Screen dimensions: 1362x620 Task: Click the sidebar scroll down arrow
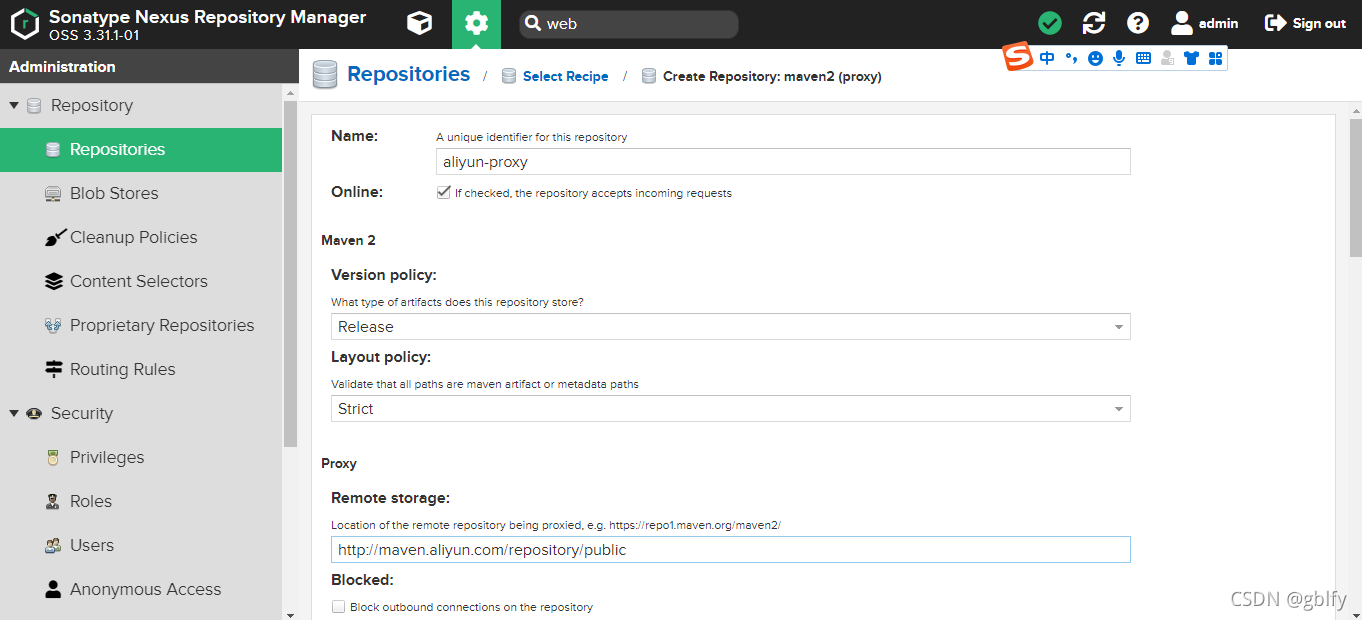click(x=291, y=613)
